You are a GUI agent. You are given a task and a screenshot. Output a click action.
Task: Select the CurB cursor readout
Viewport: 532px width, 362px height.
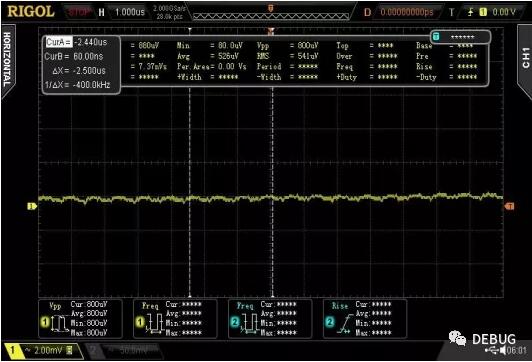(74, 56)
